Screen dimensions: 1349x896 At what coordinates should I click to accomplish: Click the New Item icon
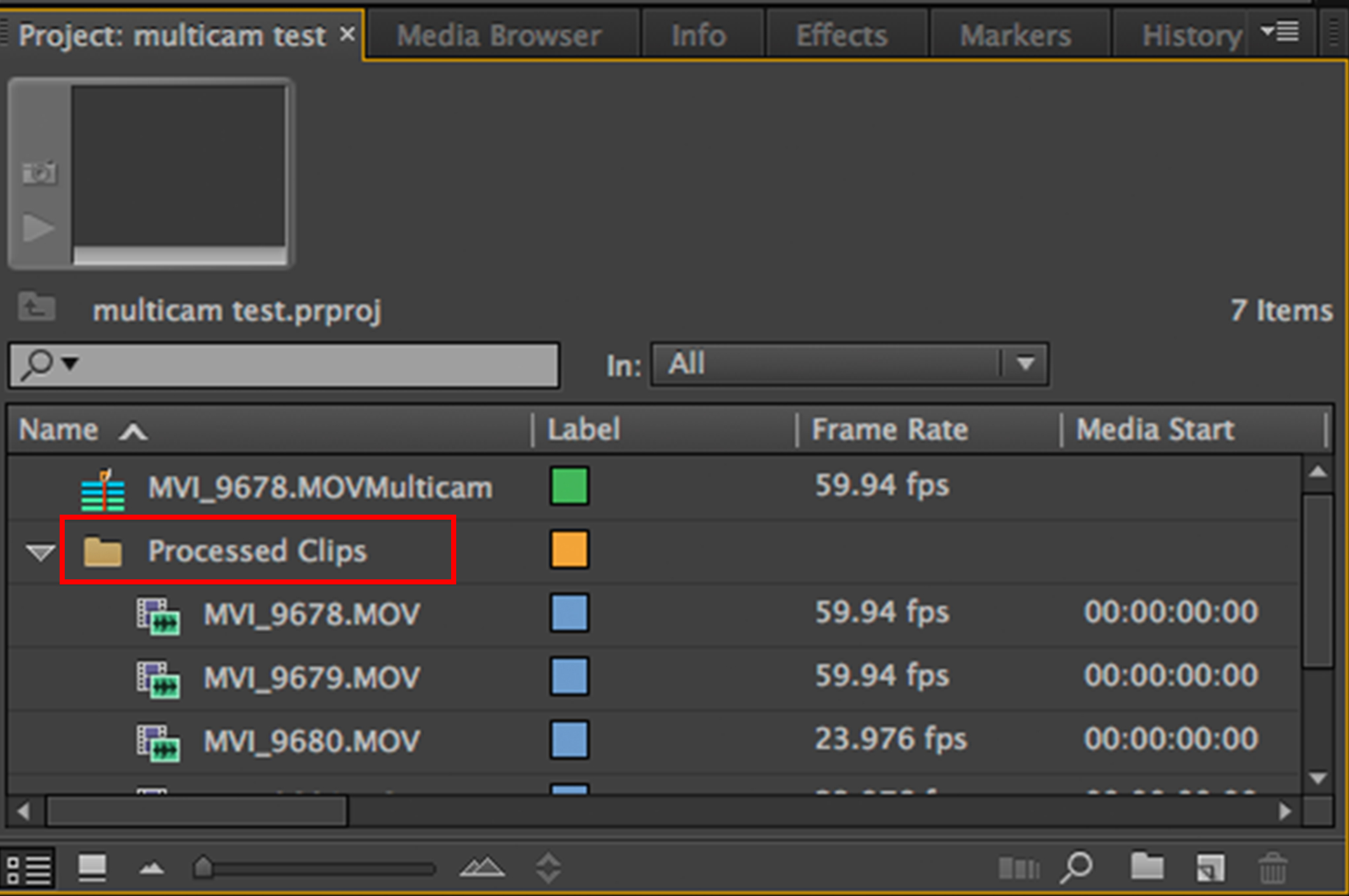tap(1210, 867)
